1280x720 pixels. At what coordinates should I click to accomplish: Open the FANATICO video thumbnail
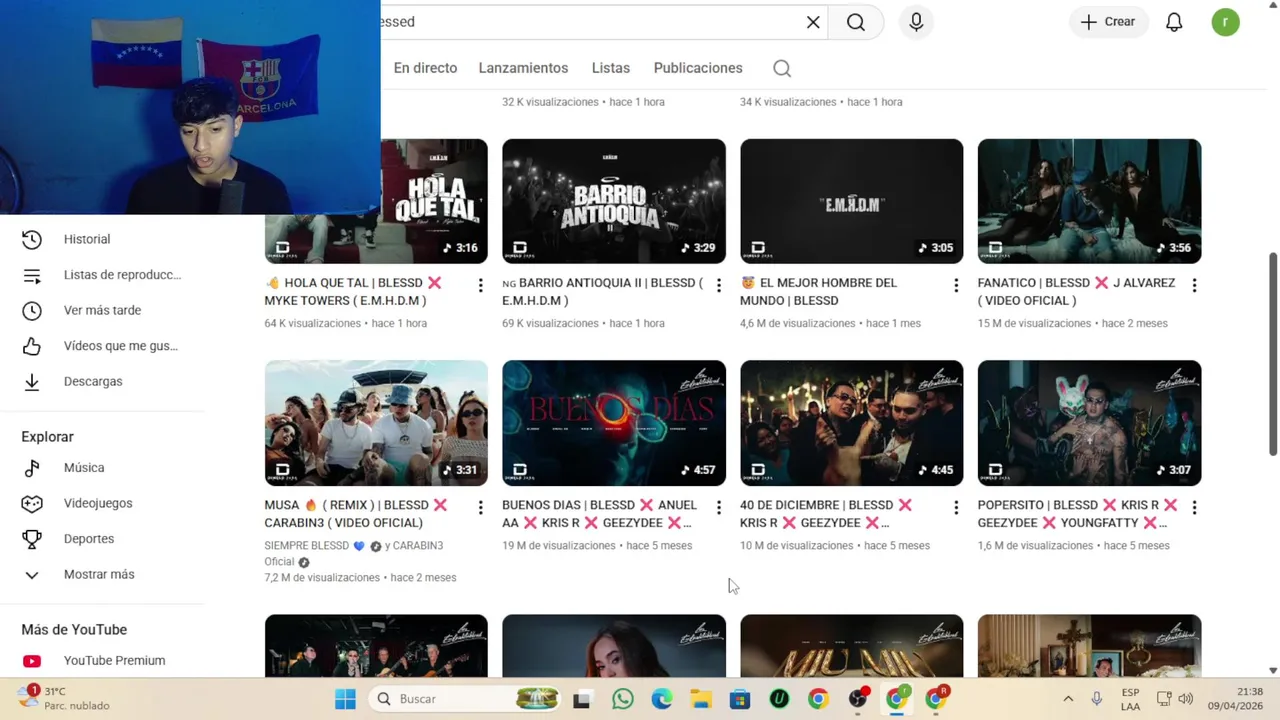1090,201
